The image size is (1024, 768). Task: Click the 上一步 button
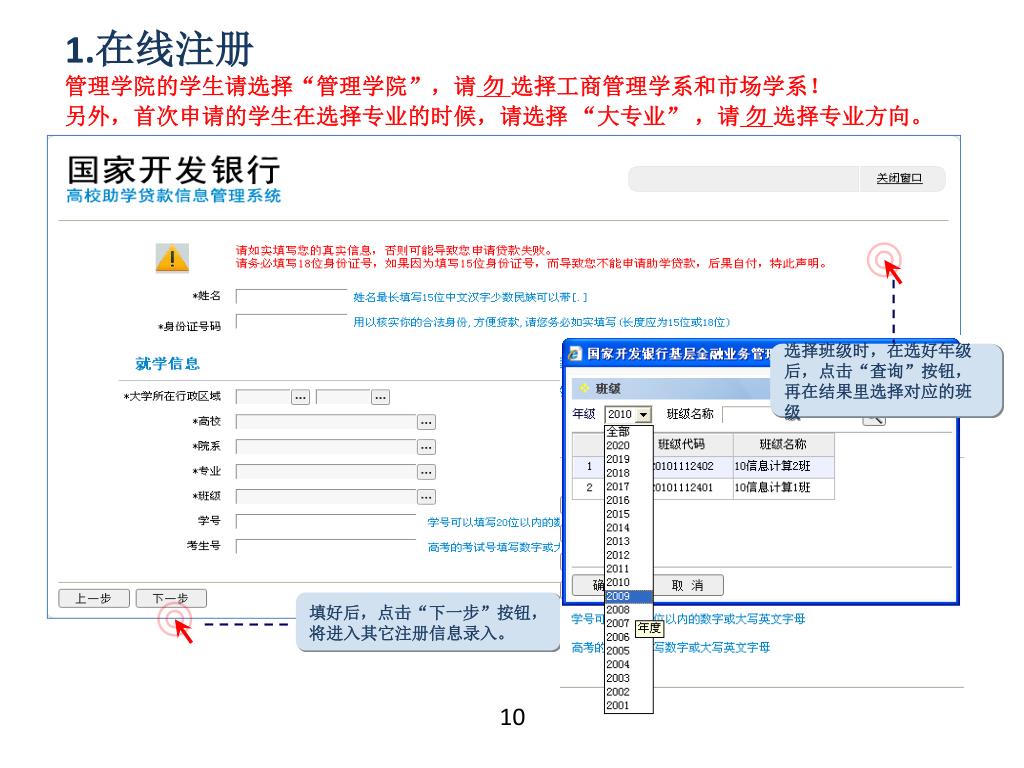click(x=94, y=598)
